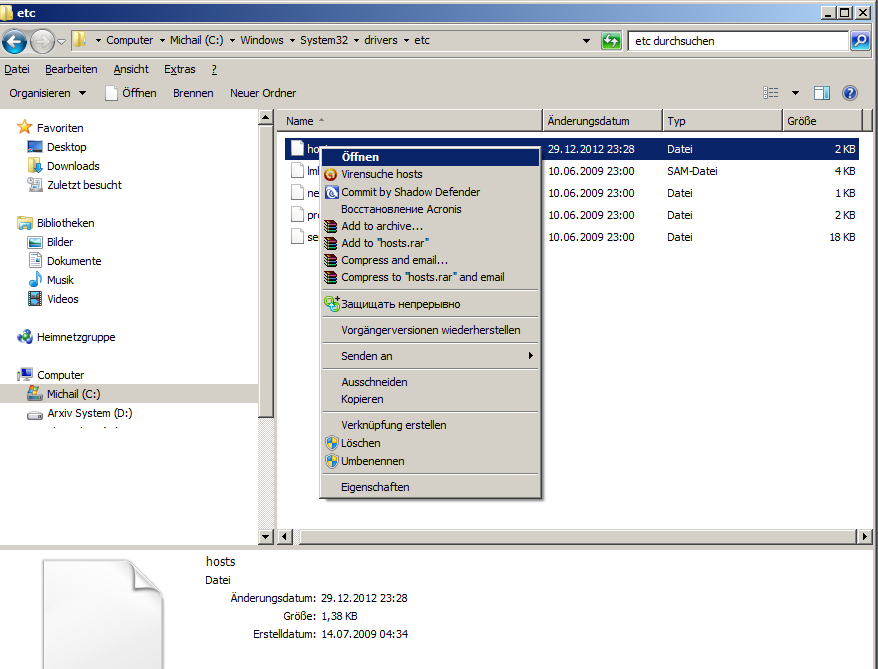
Task: Go back with the blue Back arrow
Action: tap(14, 41)
